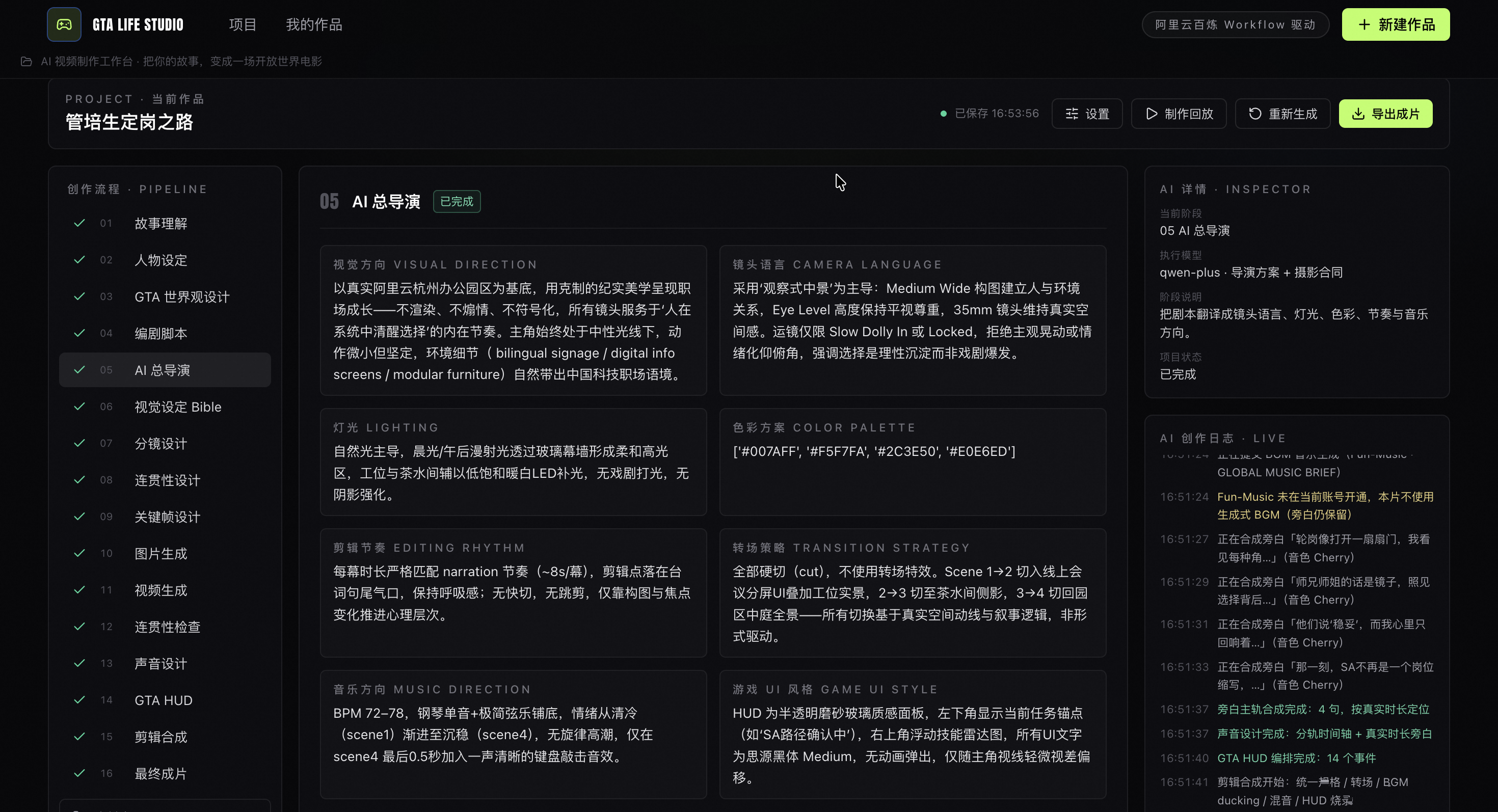Click the 制作回放 button
1498x812 pixels.
coord(1179,114)
